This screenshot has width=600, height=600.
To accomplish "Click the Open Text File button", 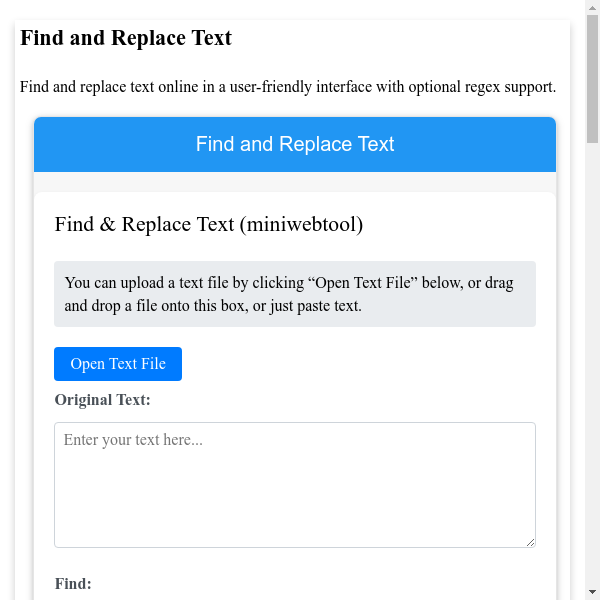I will [x=118, y=364].
